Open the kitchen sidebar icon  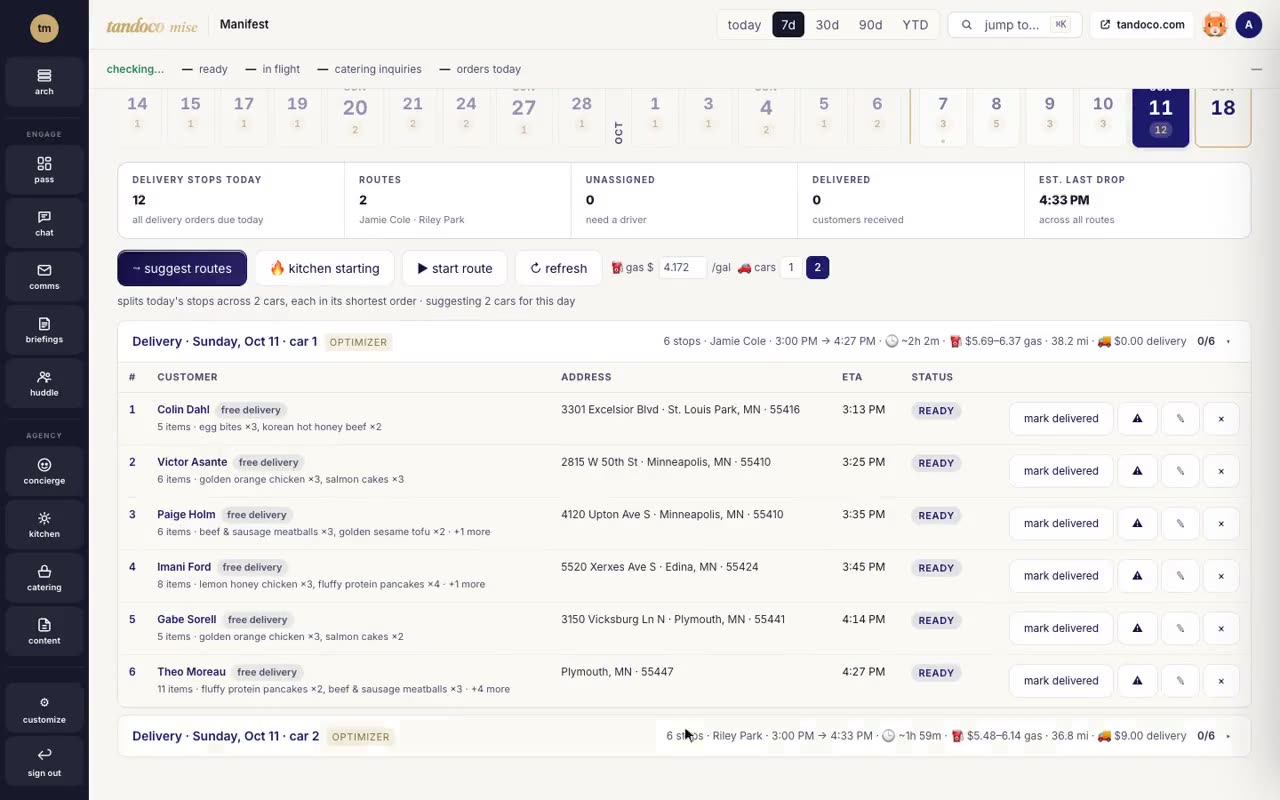pos(44,524)
